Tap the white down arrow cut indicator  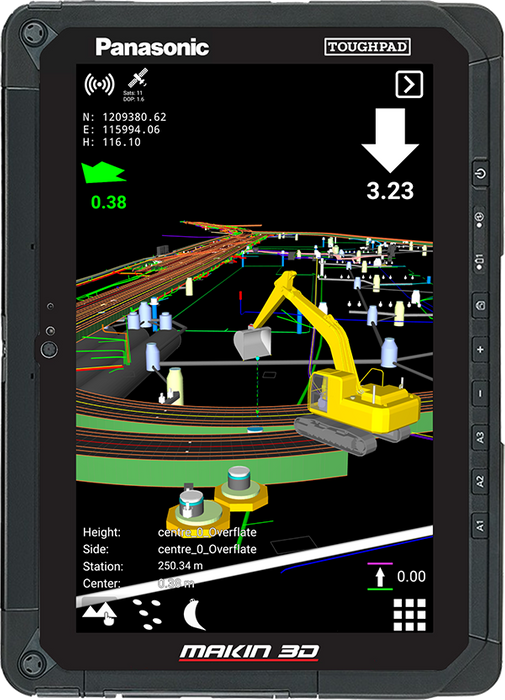[390, 140]
